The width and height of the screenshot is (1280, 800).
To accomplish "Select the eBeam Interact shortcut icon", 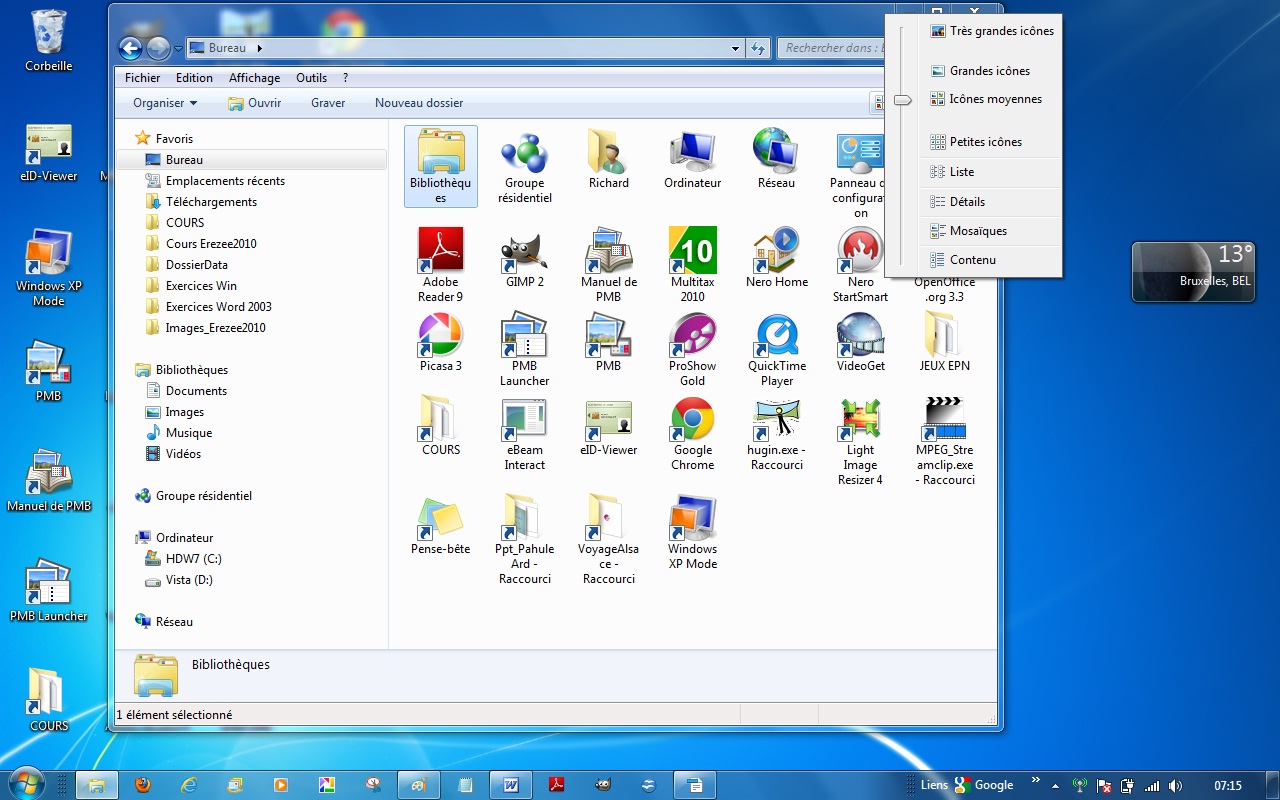I will tap(524, 434).
